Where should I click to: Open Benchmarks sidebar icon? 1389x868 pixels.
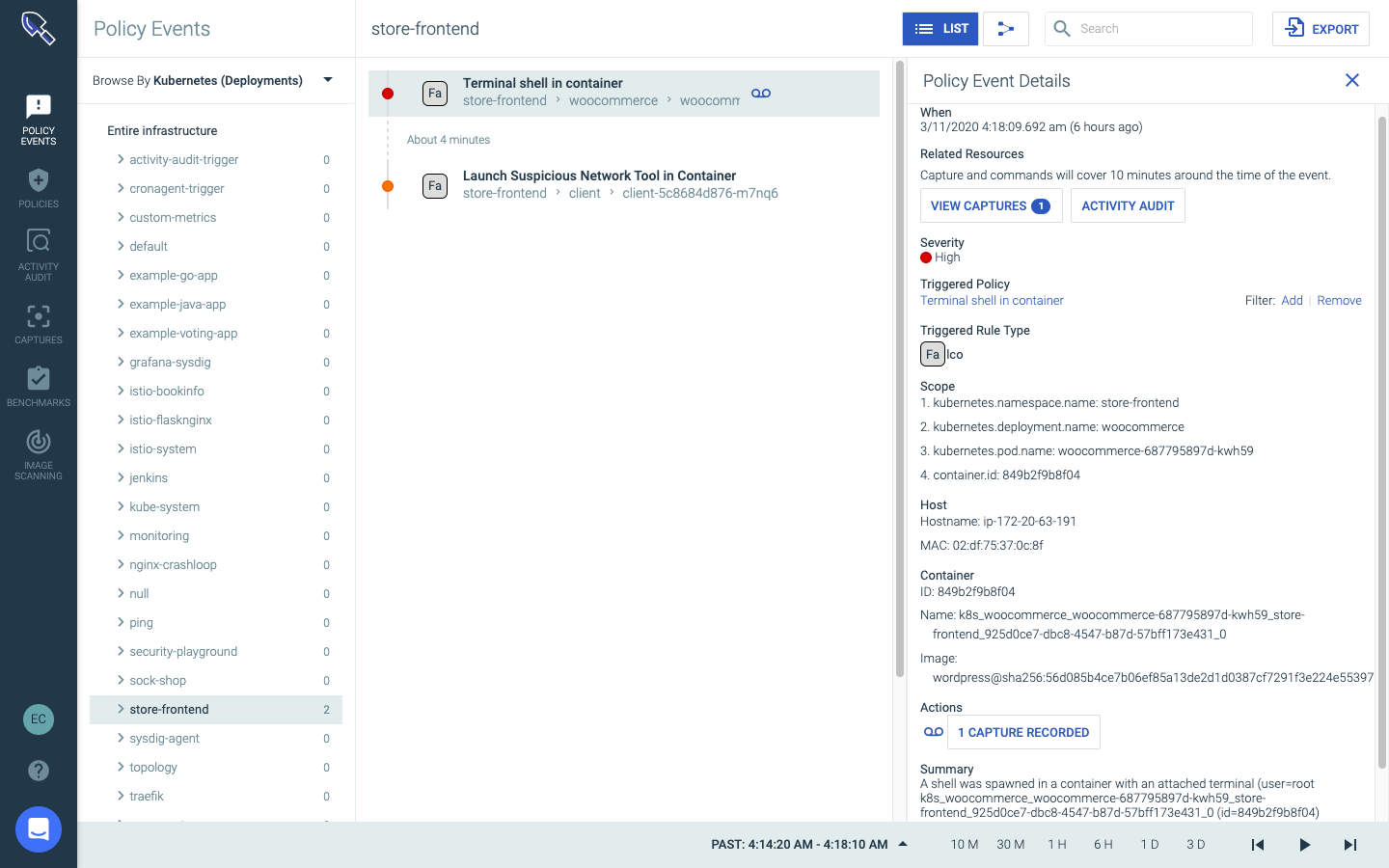pos(39,387)
